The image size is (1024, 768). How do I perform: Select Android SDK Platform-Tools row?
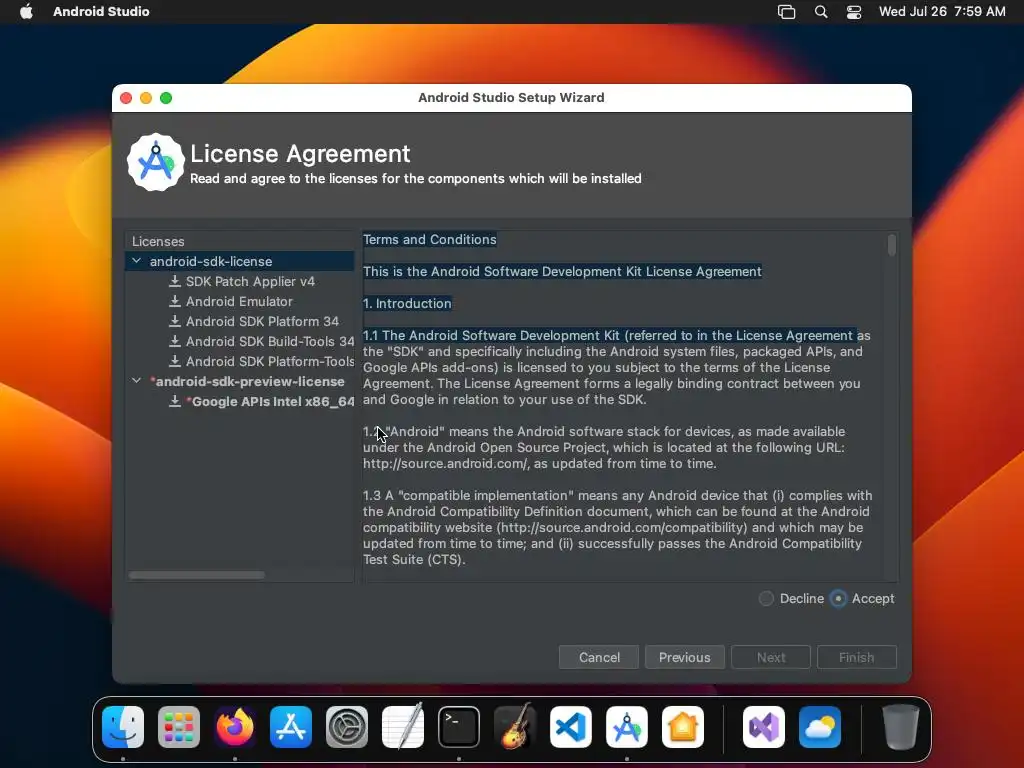coord(240,361)
